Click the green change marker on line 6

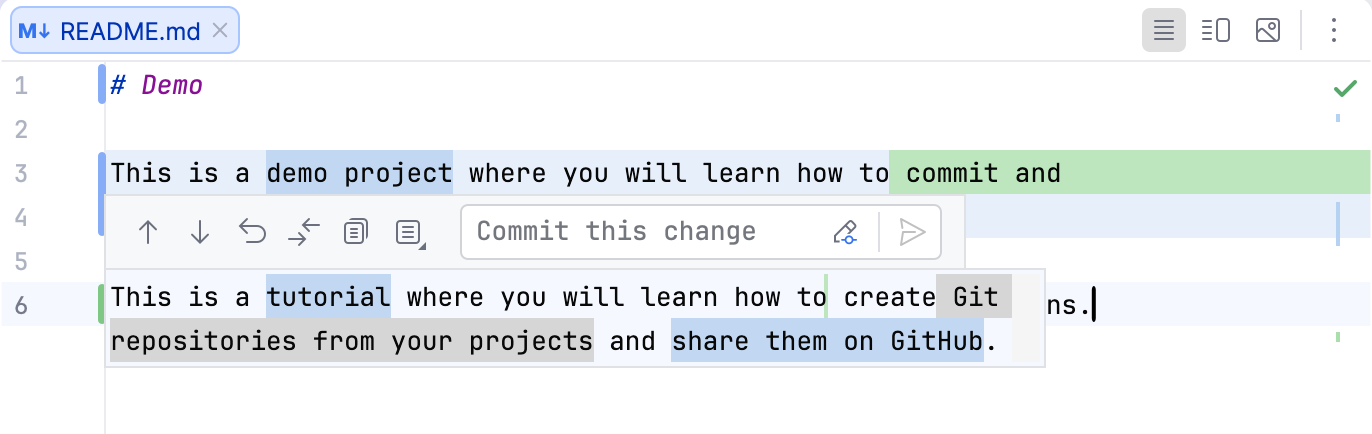pyautogui.click(x=101, y=303)
